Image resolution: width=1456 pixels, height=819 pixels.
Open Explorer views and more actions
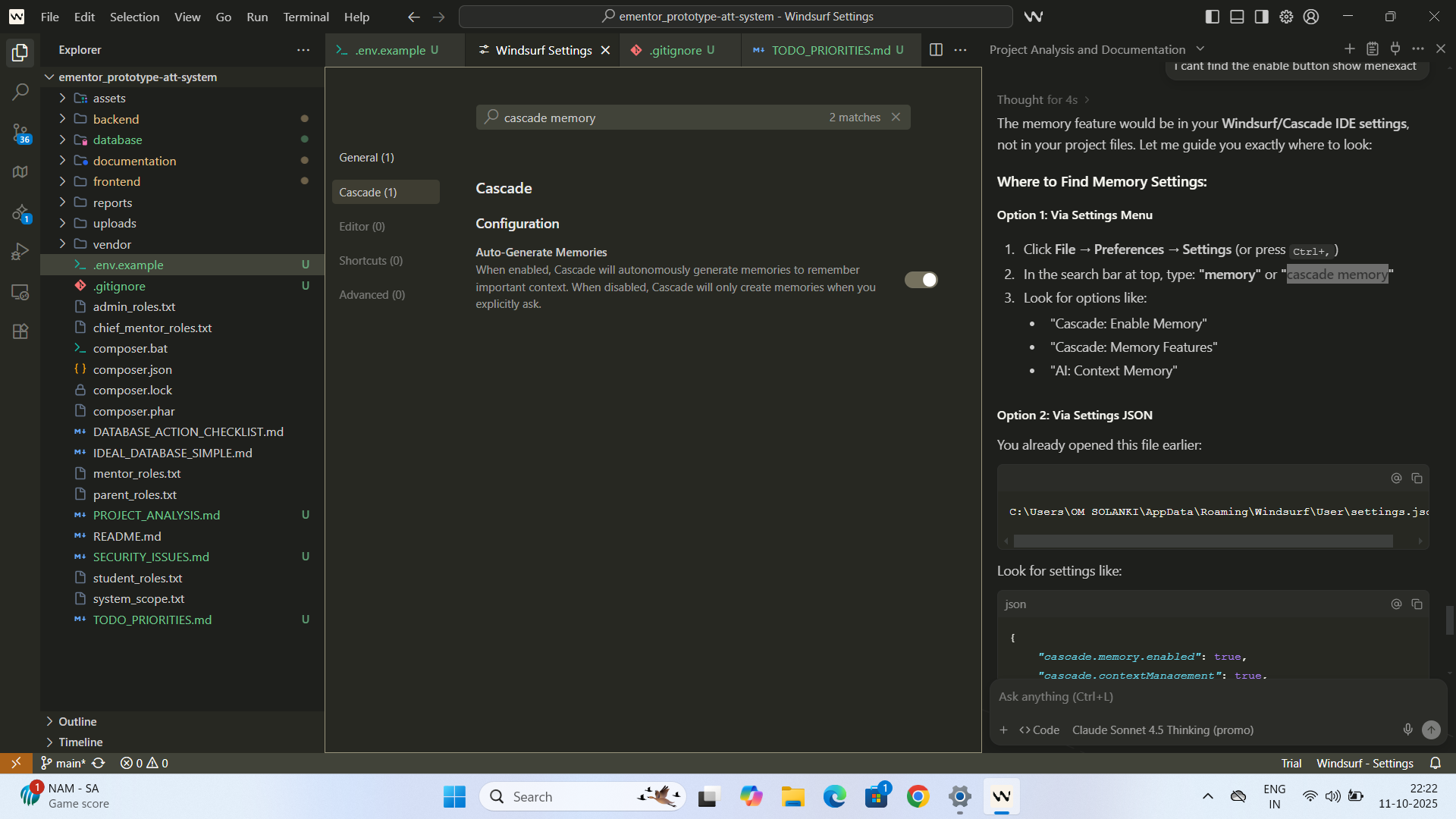tap(303, 49)
